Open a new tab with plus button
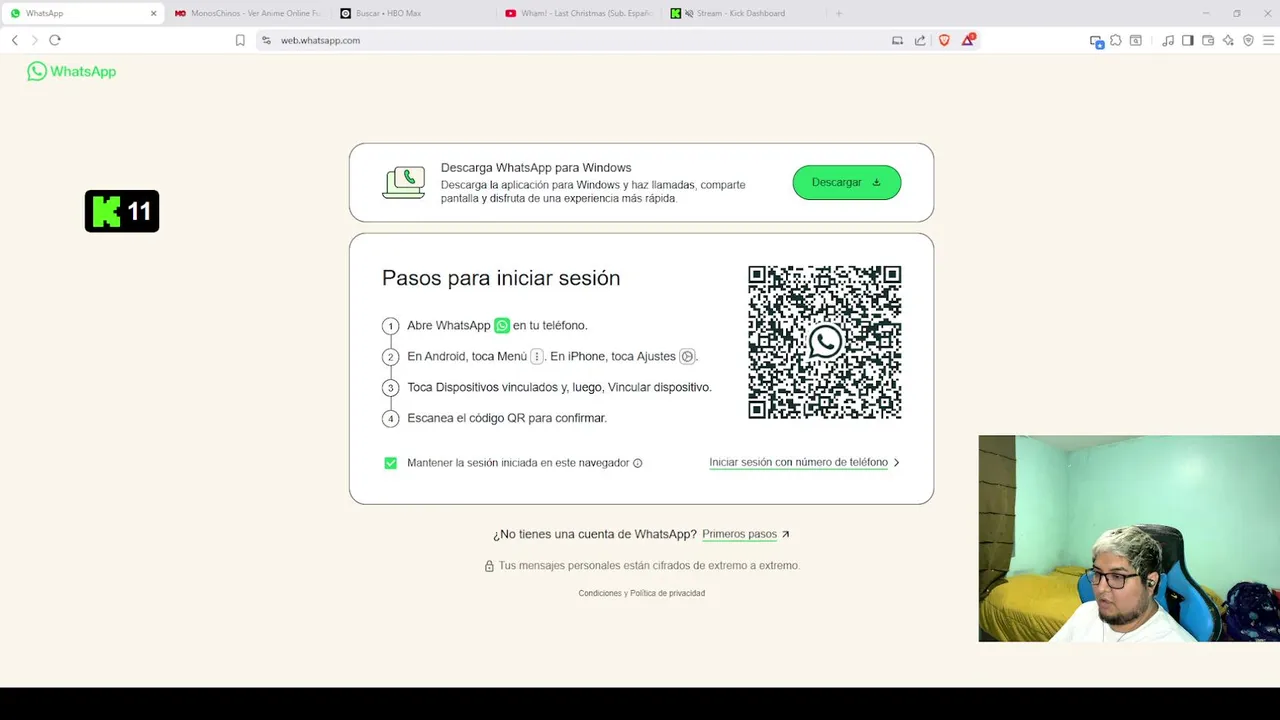This screenshot has height=720, width=1280. [838, 13]
